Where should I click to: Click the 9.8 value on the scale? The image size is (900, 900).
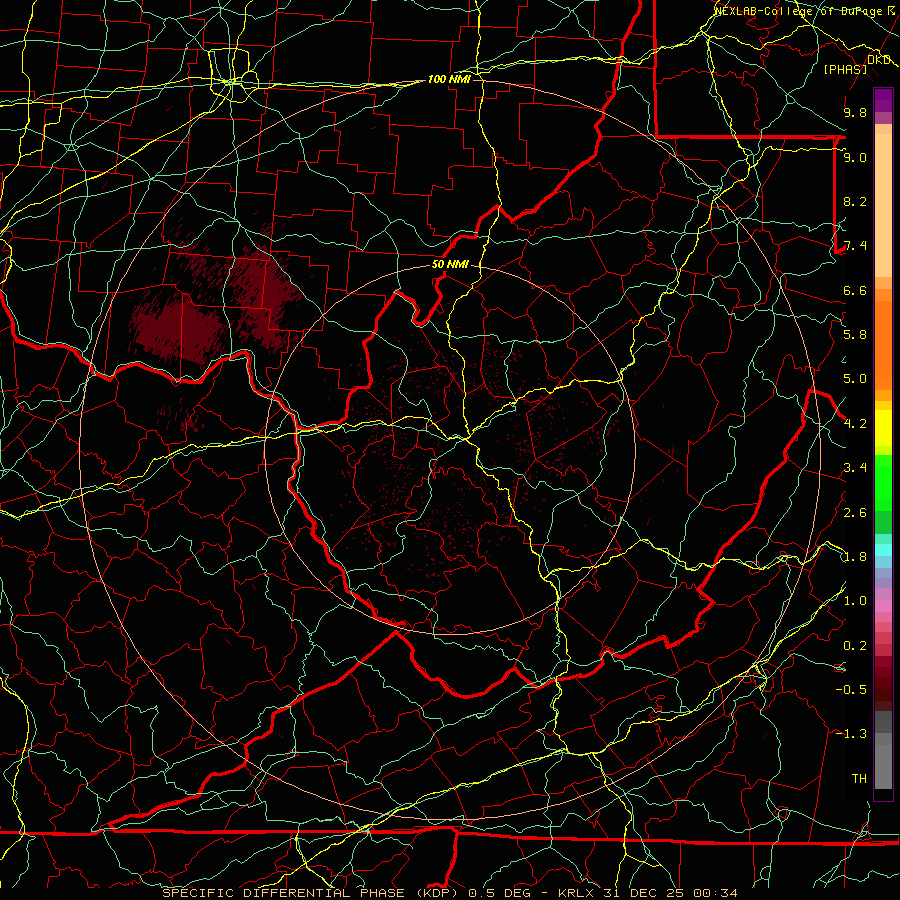click(855, 112)
